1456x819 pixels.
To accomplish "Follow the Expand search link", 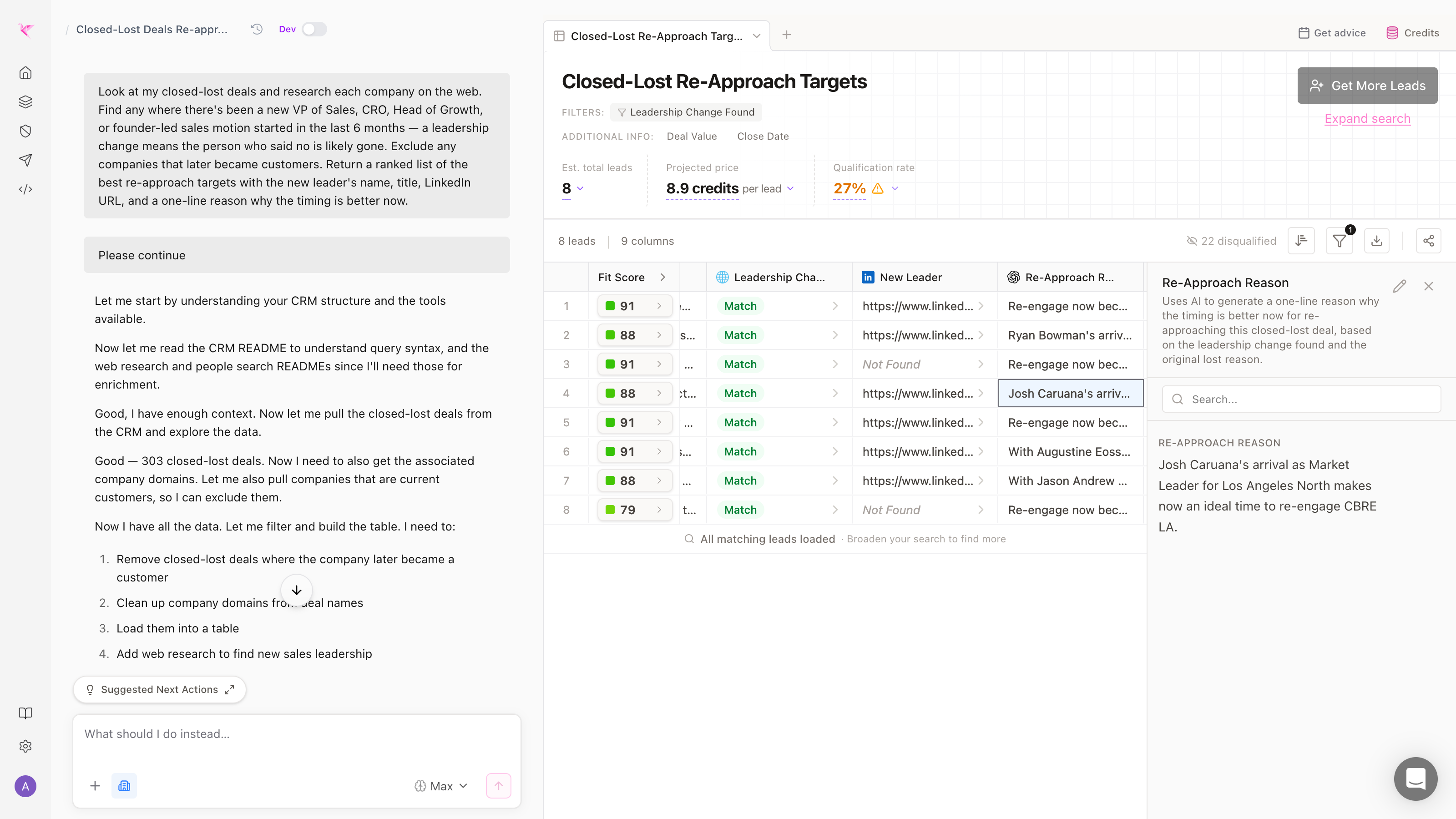I will click(1367, 119).
